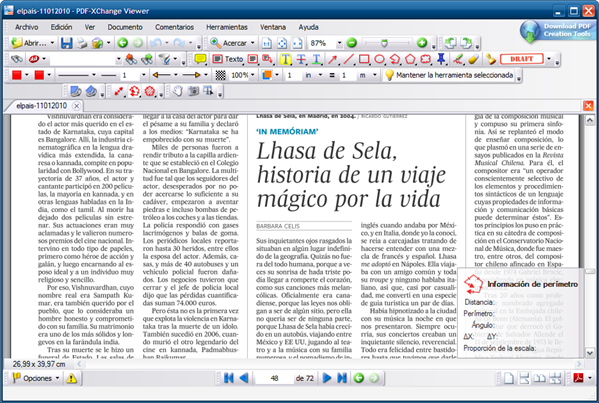Open the 'm' units dropdown
This screenshot has width=599, height=403.
[x=375, y=75]
